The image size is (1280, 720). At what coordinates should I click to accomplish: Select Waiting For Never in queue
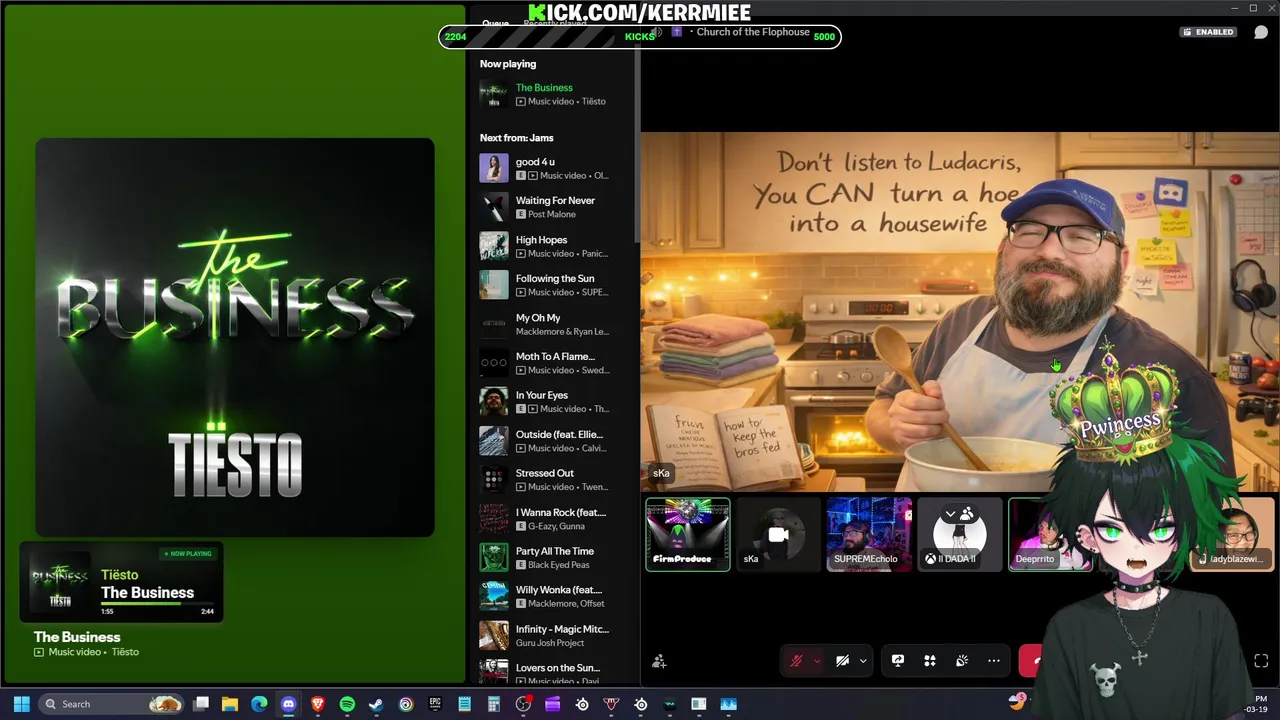(555, 207)
